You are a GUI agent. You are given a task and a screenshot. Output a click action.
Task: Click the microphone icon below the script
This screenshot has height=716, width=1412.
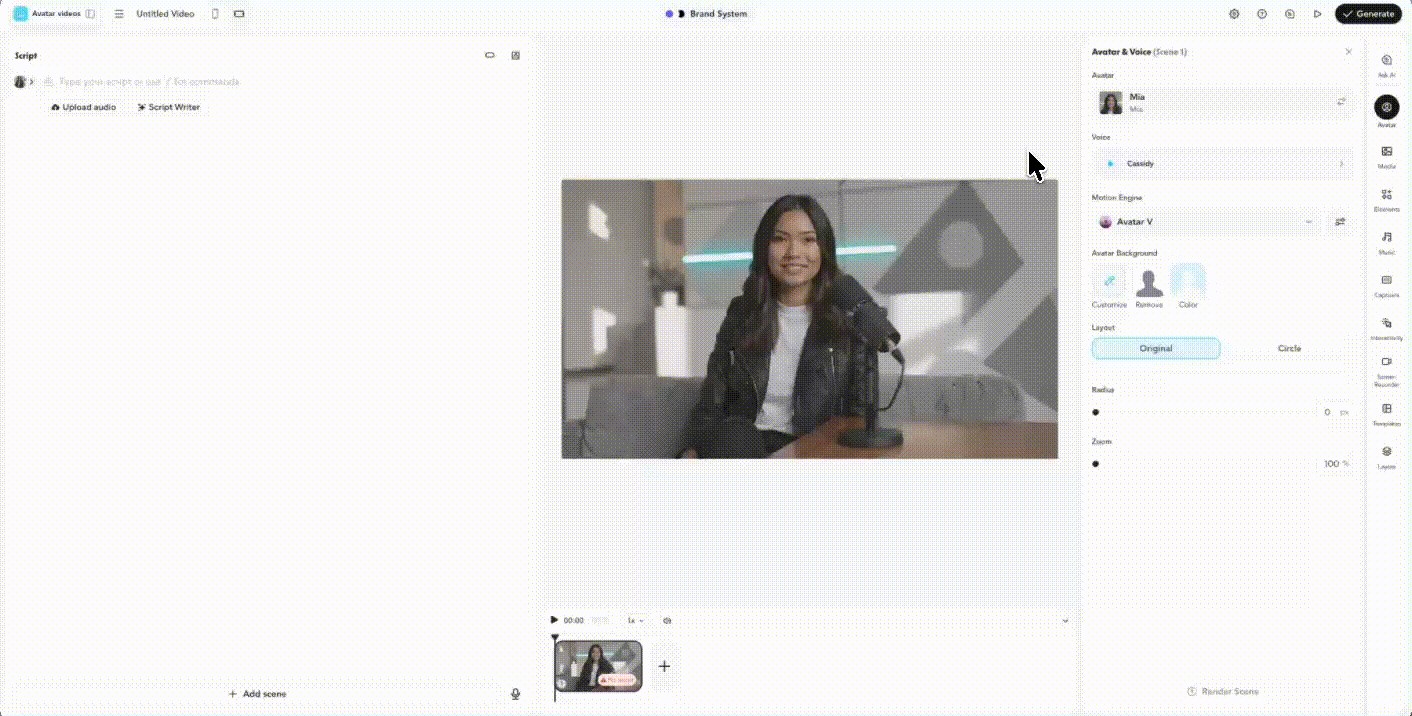click(x=516, y=693)
